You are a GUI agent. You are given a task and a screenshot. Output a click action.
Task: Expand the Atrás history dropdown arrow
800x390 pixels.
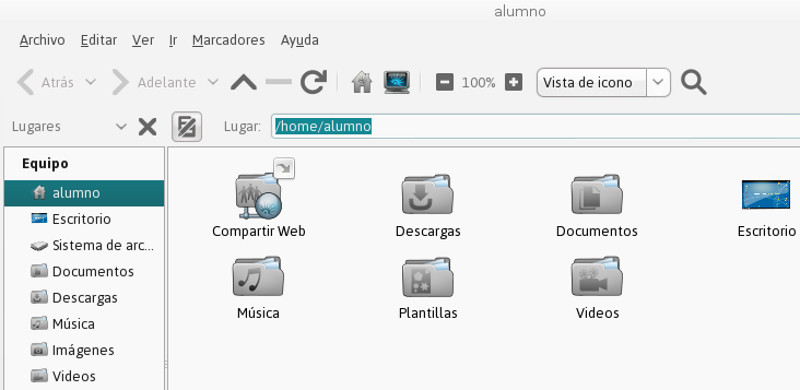[x=90, y=82]
